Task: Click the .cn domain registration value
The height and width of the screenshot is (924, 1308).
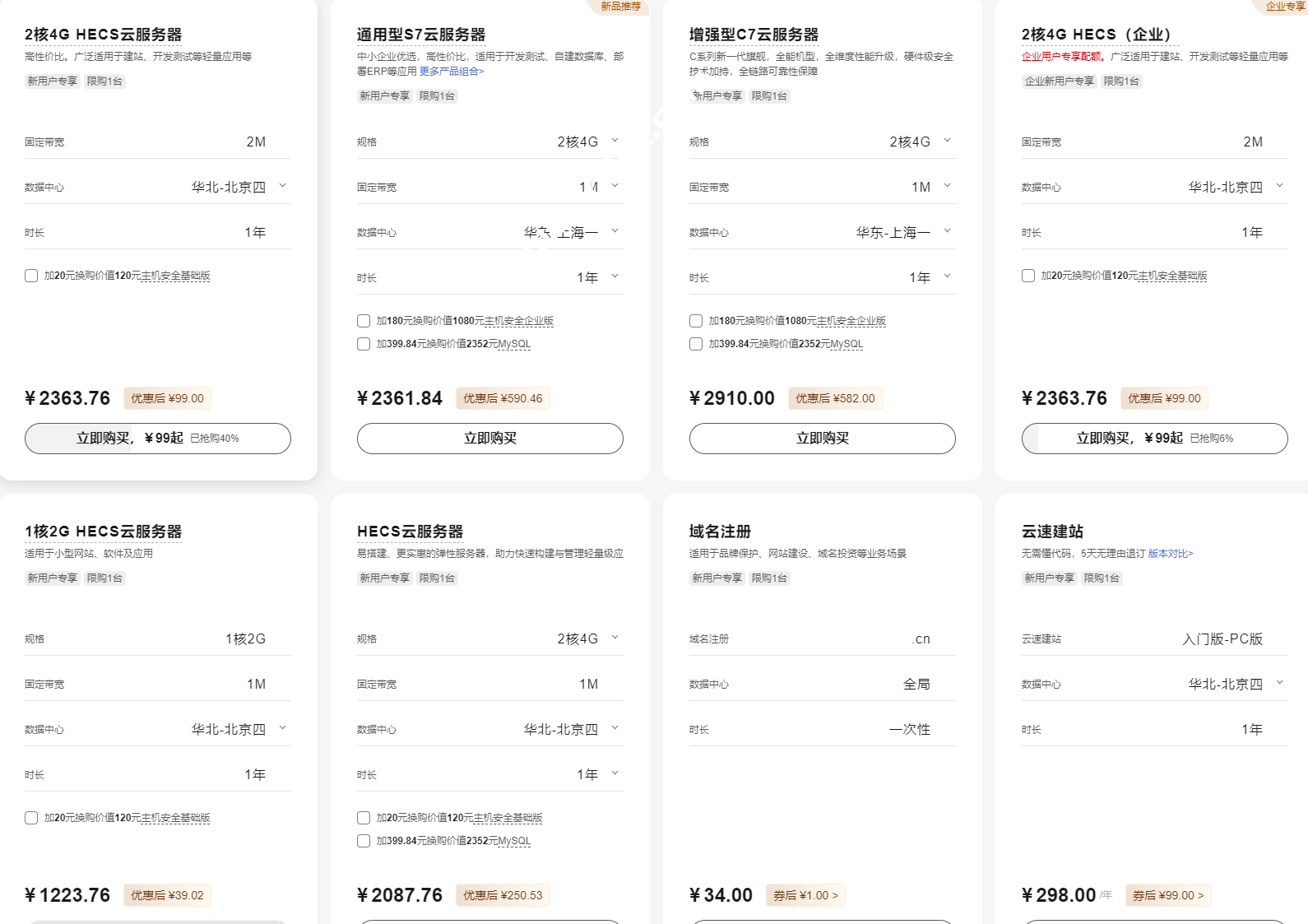Action: (x=921, y=639)
